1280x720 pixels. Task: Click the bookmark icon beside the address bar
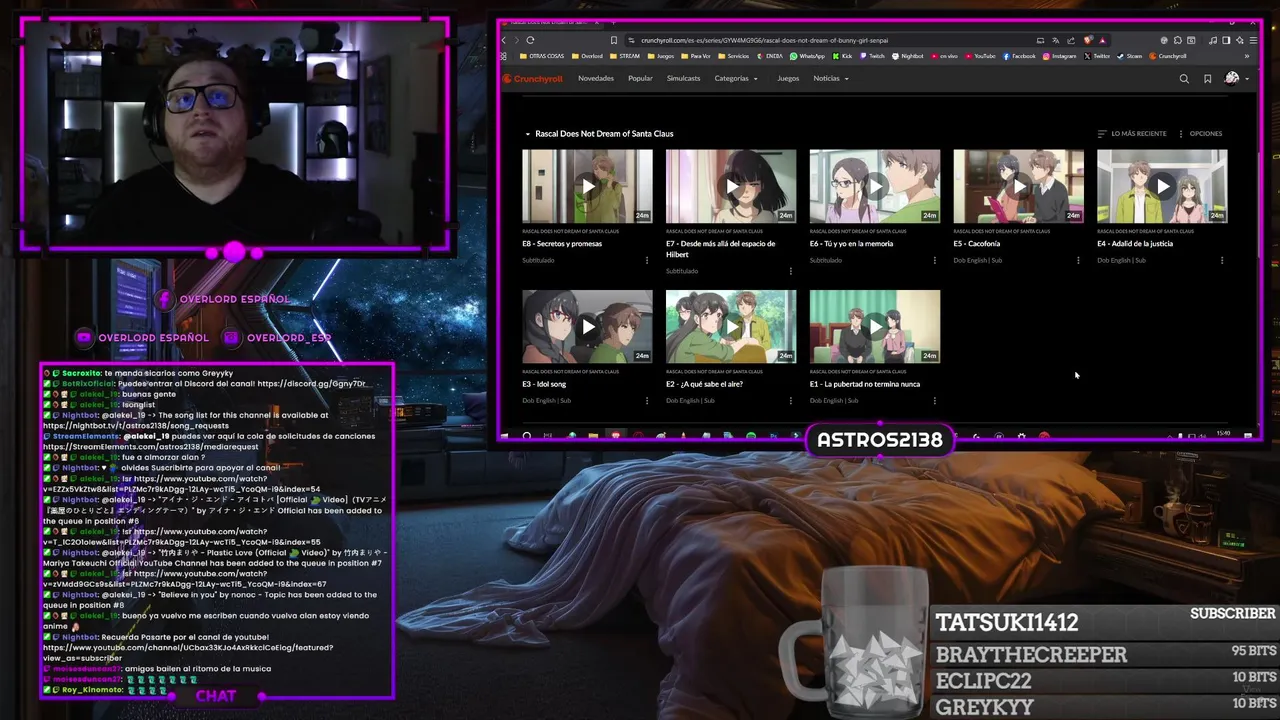[x=614, y=40]
